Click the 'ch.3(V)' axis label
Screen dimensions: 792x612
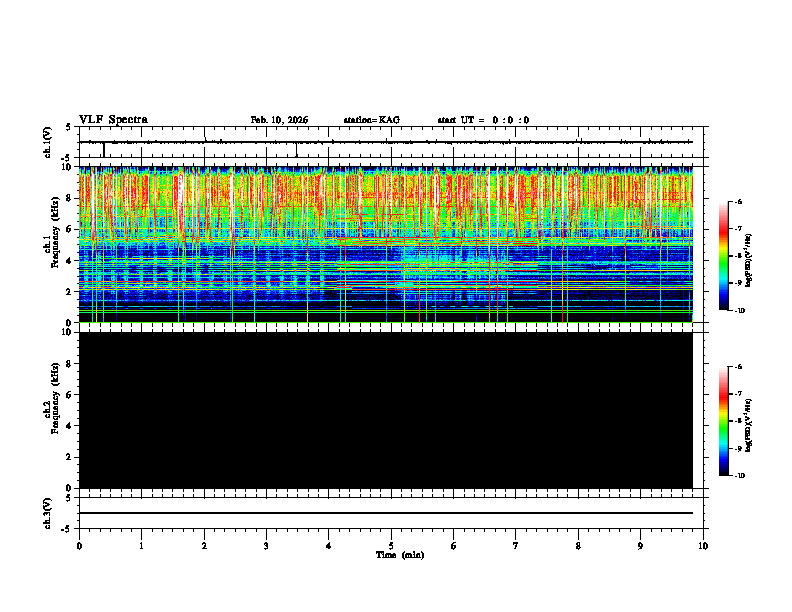click(48, 514)
